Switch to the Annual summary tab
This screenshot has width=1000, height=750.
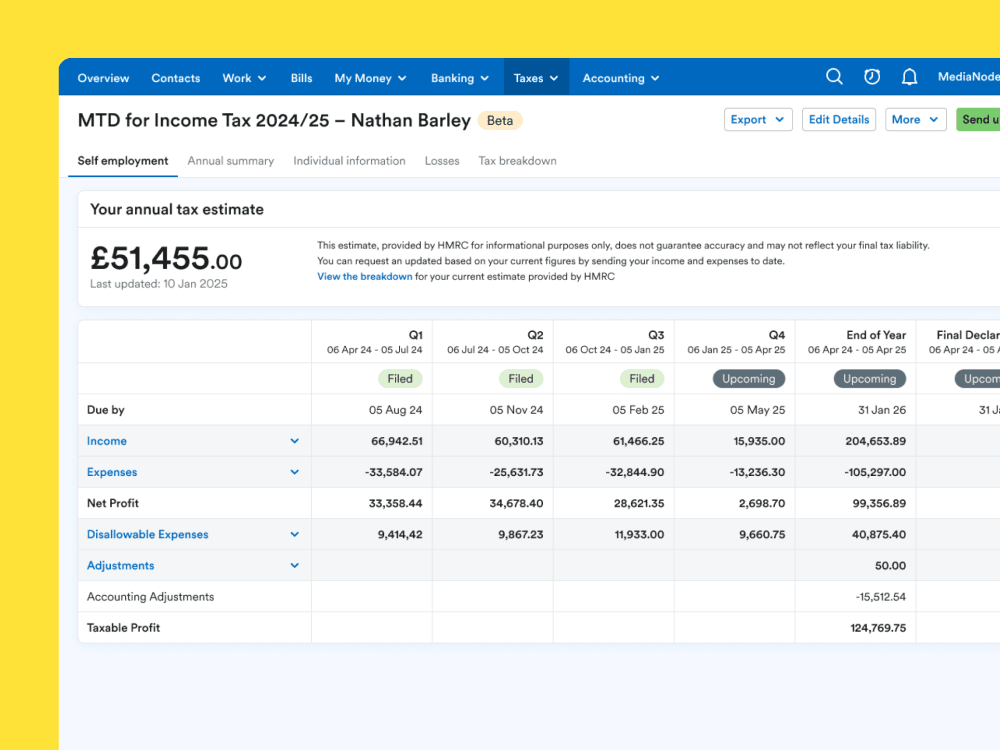click(231, 160)
